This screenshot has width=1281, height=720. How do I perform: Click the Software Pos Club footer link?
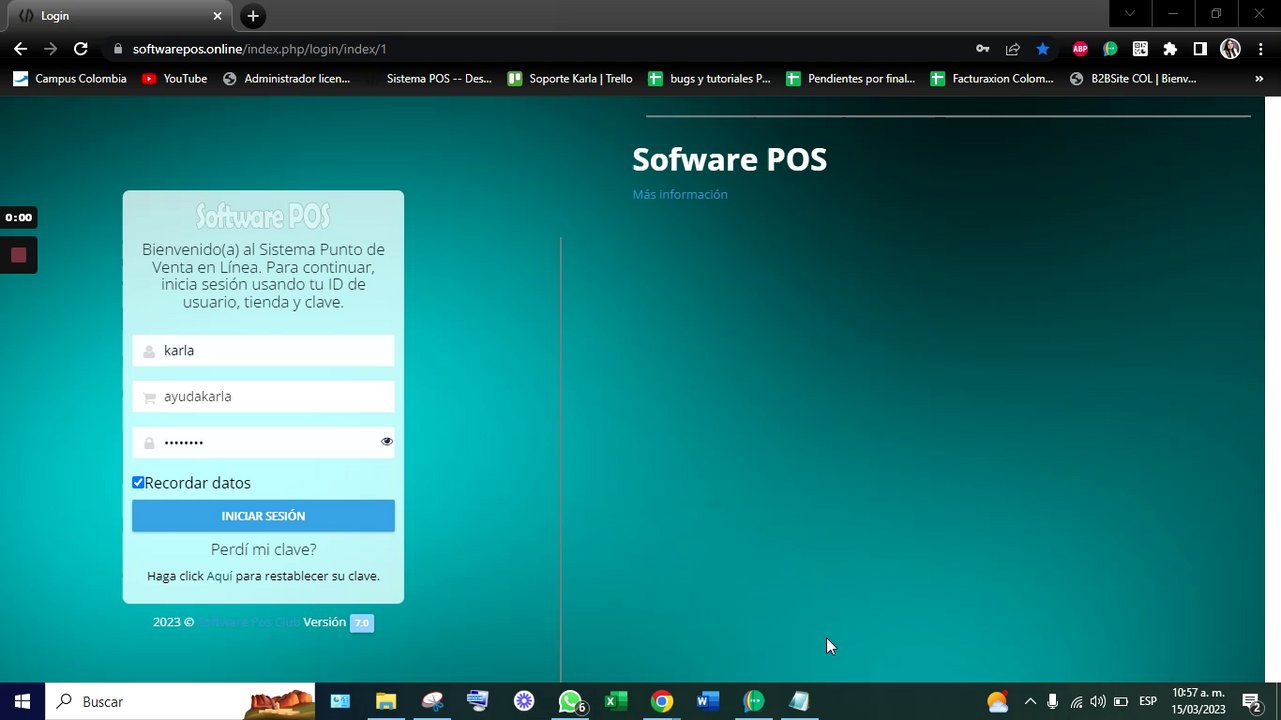[249, 622]
